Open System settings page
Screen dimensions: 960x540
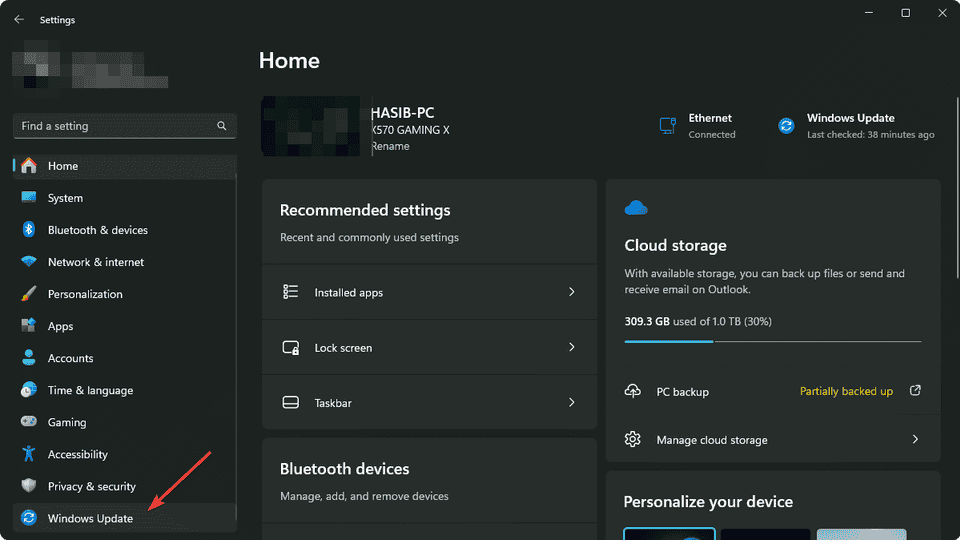point(124,198)
